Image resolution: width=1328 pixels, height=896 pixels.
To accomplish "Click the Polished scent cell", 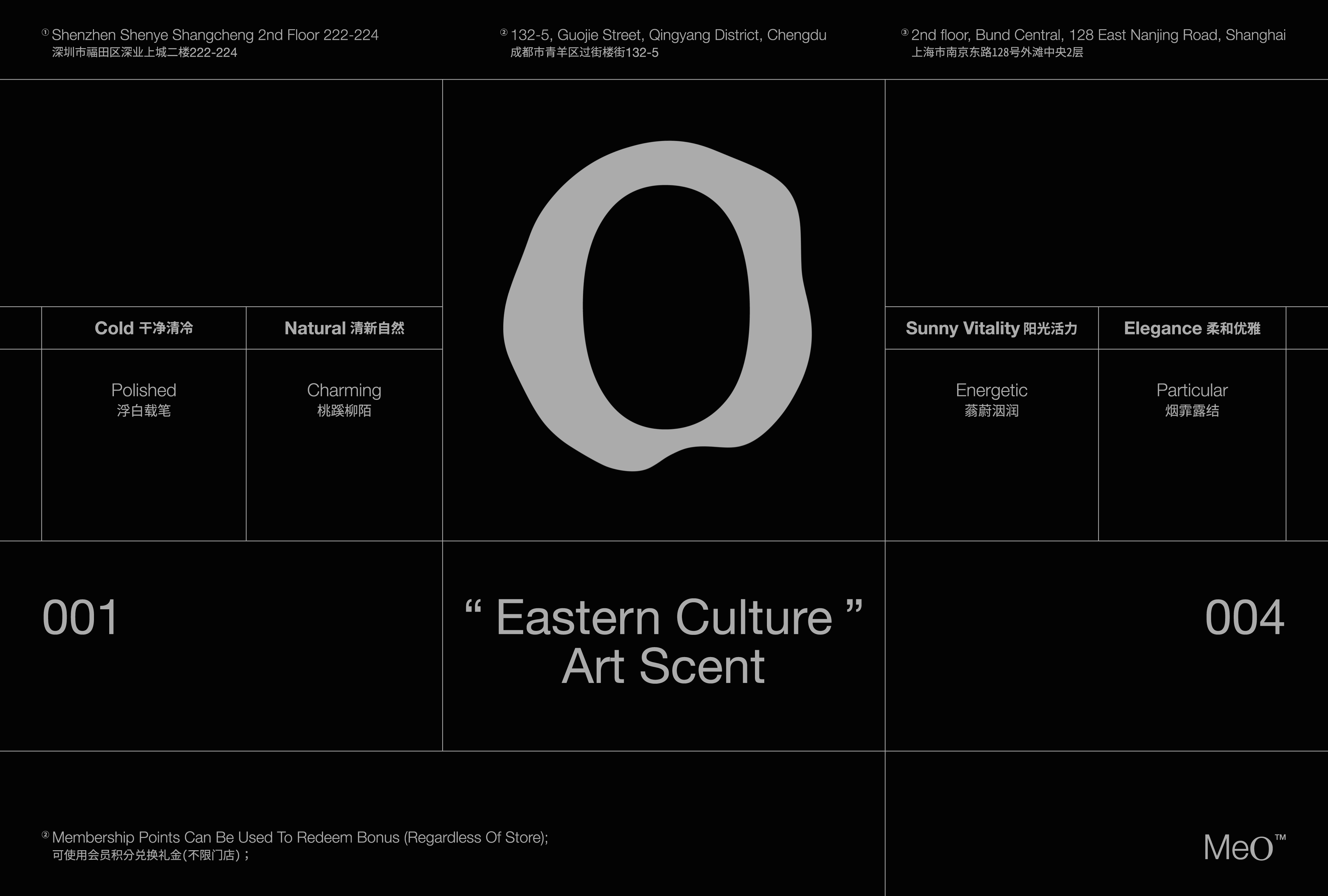I will coord(144,399).
